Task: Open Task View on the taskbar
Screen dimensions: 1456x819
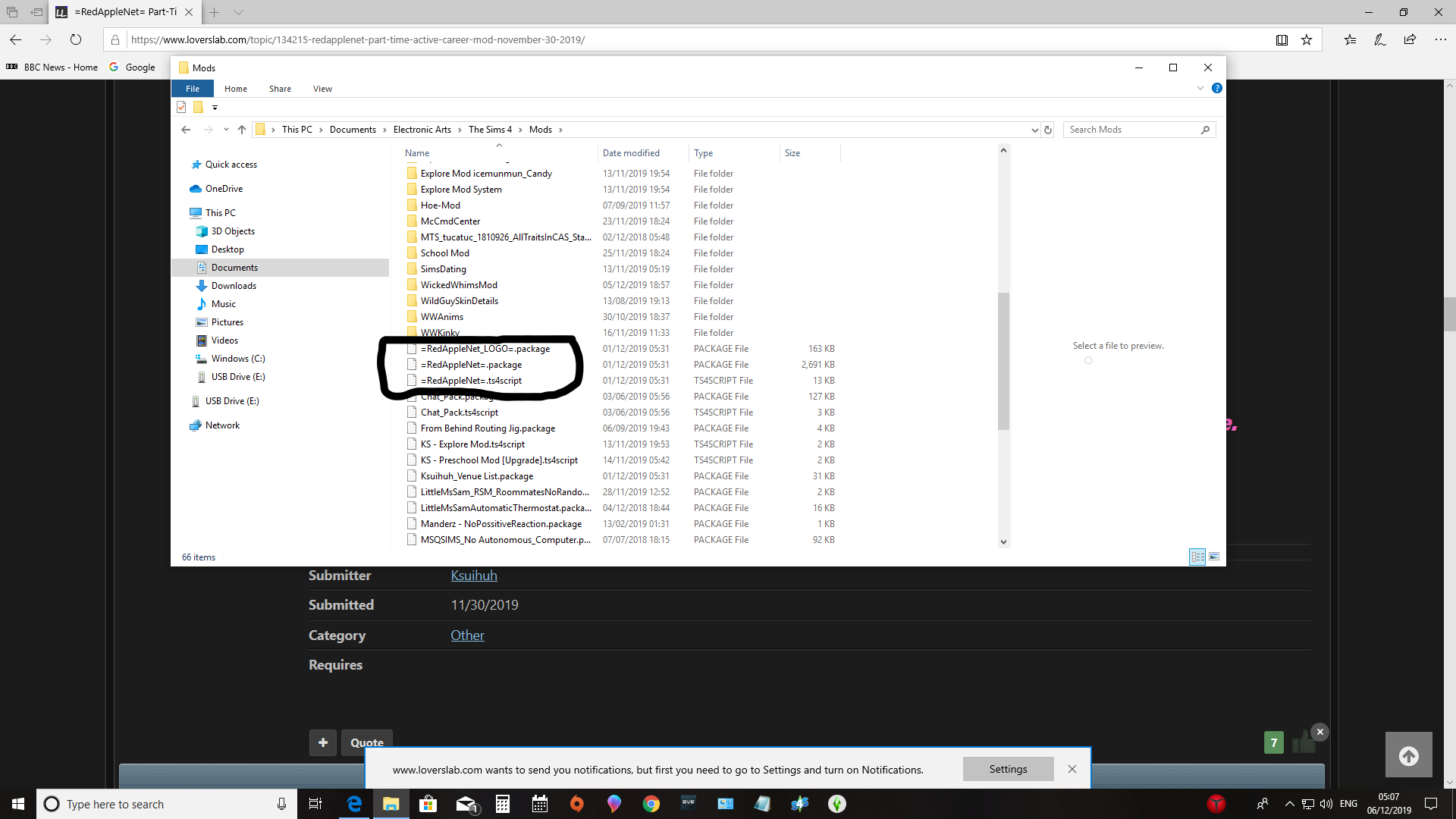Action: click(315, 804)
